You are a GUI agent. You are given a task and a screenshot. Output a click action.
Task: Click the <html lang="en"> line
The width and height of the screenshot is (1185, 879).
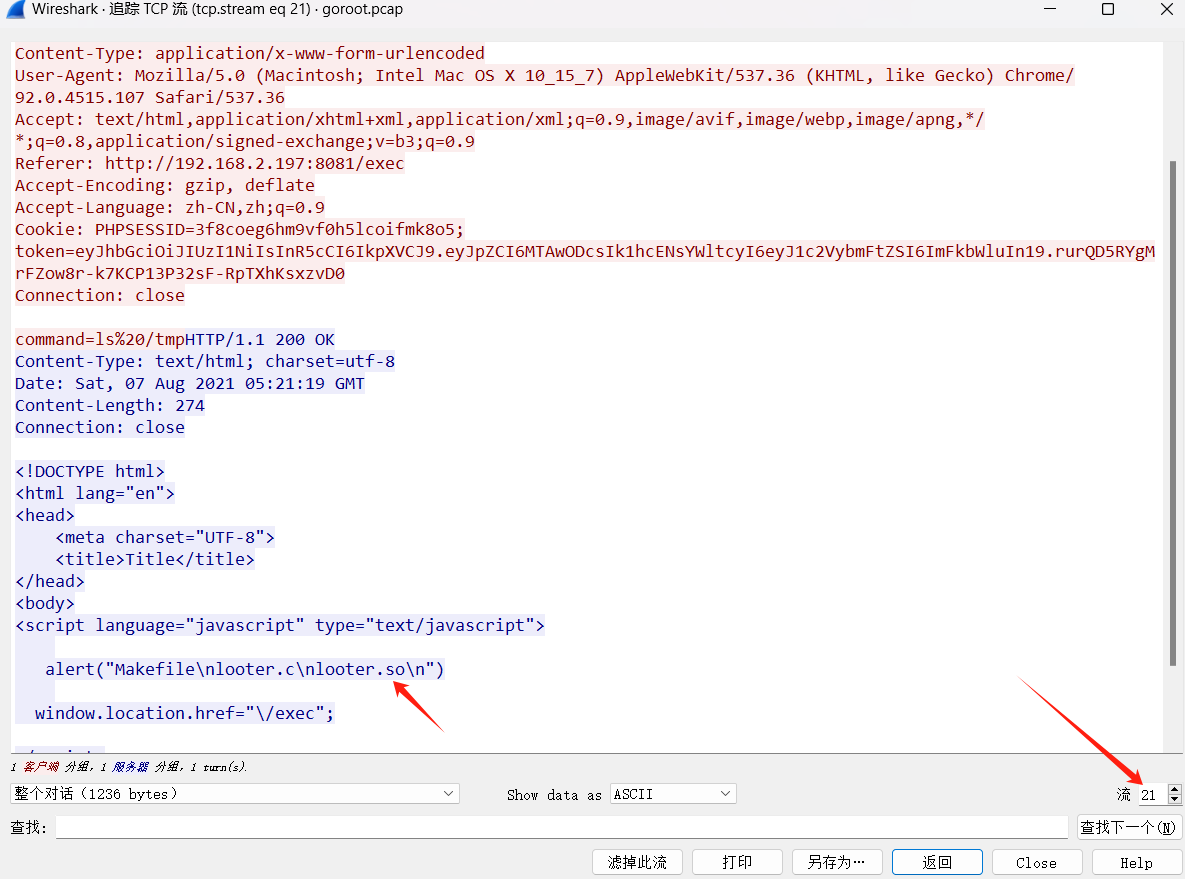point(94,494)
